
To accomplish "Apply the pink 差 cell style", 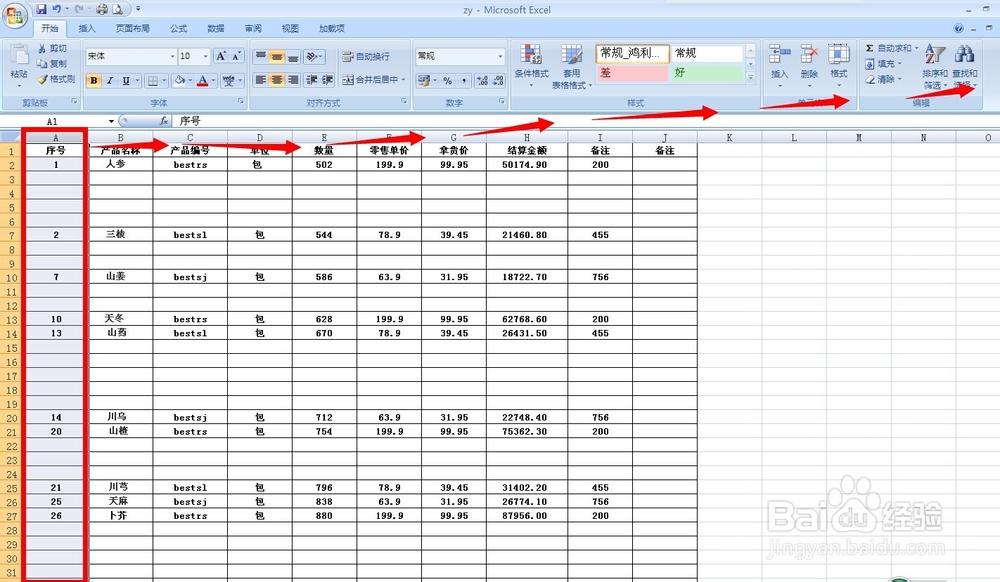I will click(x=631, y=73).
